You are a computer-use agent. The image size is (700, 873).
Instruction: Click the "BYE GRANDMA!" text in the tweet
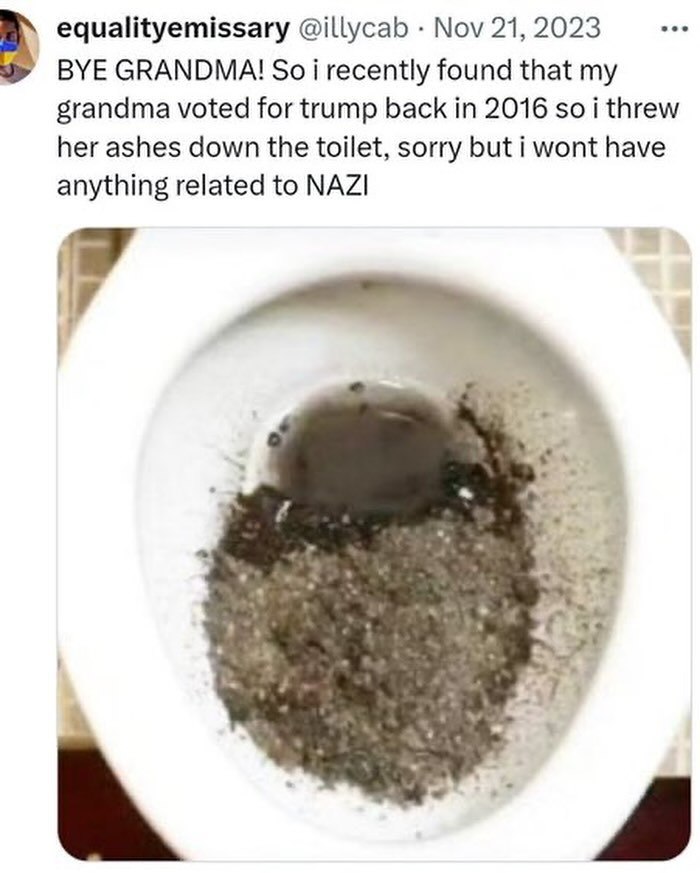click(161, 71)
